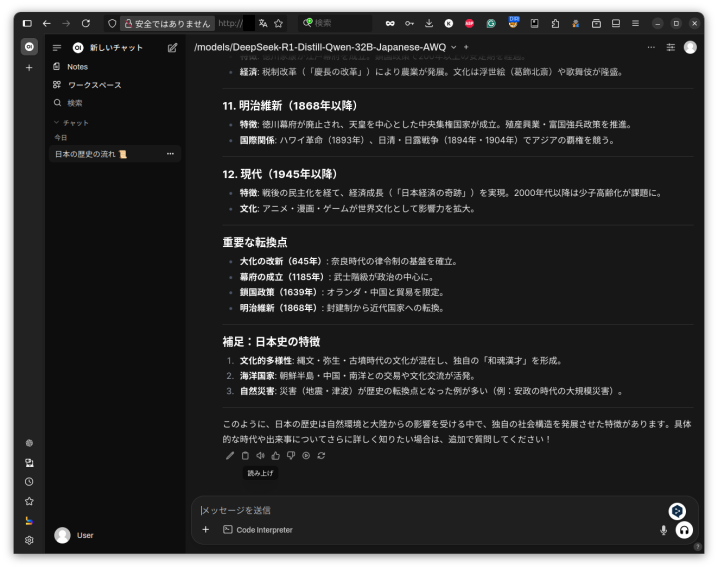Click 新しいチャット in the sidebar header

click(116, 48)
